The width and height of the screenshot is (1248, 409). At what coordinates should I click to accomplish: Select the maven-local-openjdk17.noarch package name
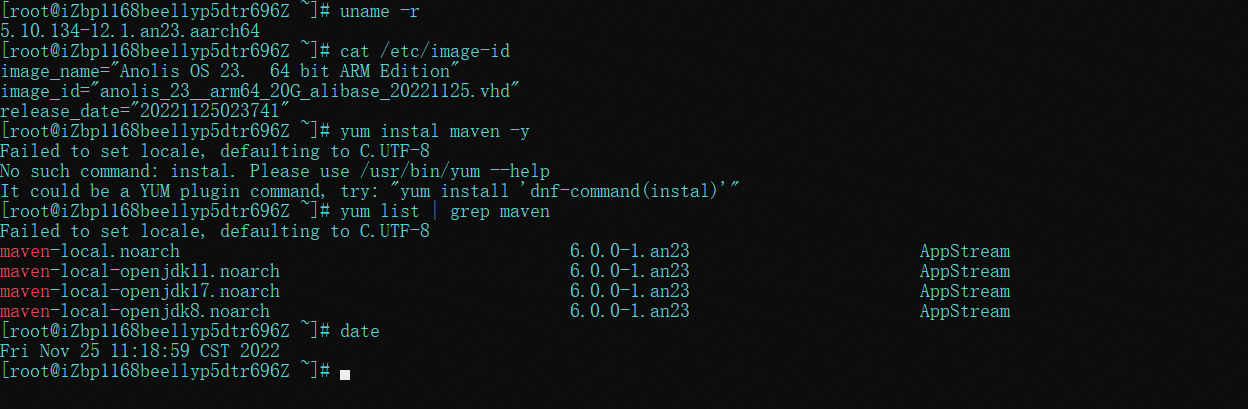point(140,291)
